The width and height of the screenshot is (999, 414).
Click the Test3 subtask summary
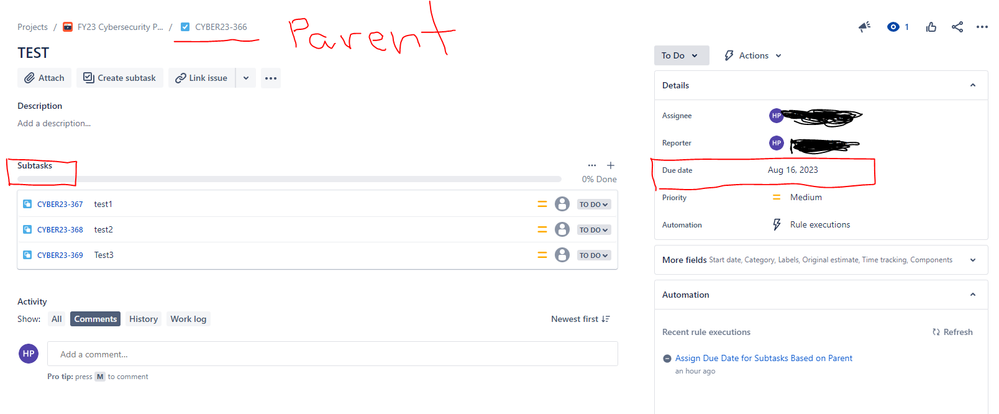pyautogui.click(x=104, y=255)
